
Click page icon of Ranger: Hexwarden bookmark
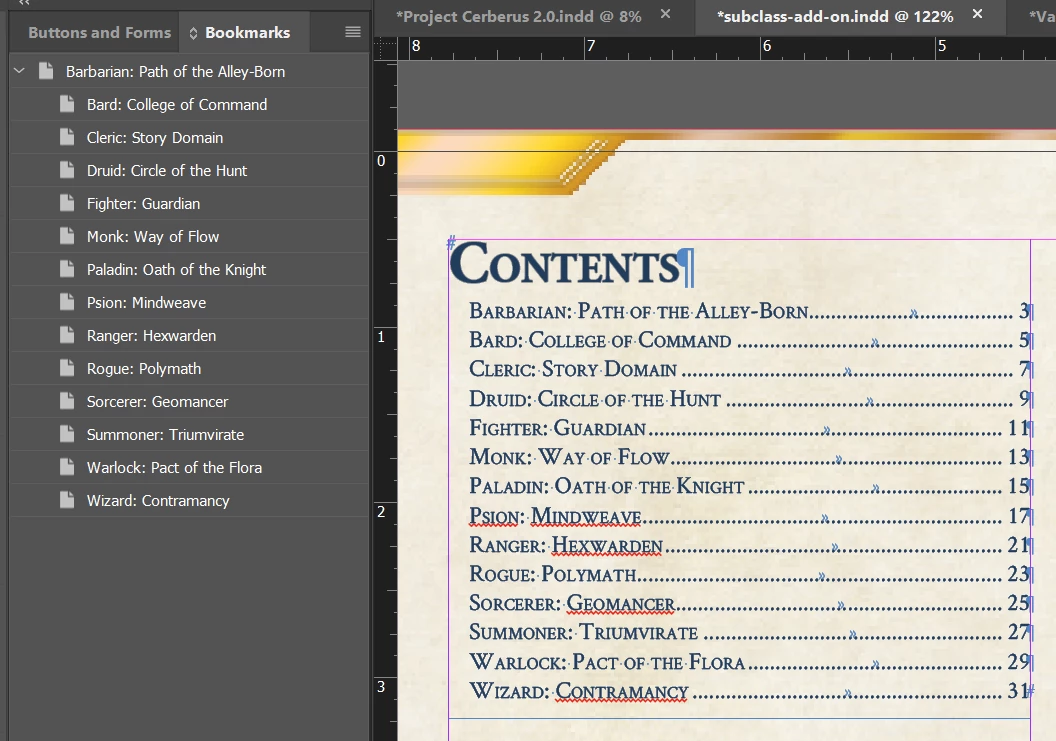point(67,335)
